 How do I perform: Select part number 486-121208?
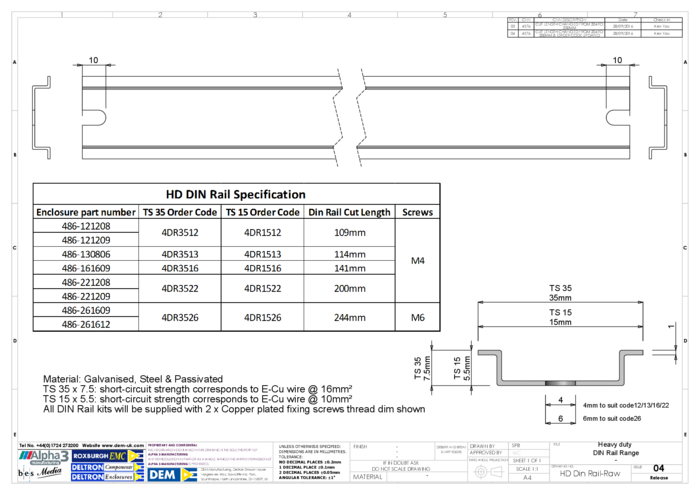click(x=86, y=226)
